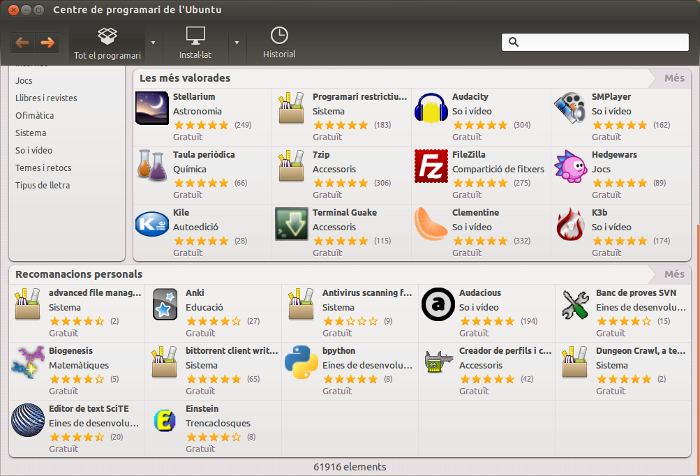Open the Antivirus scanning package icon
The image size is (700, 476).
pos(301,304)
